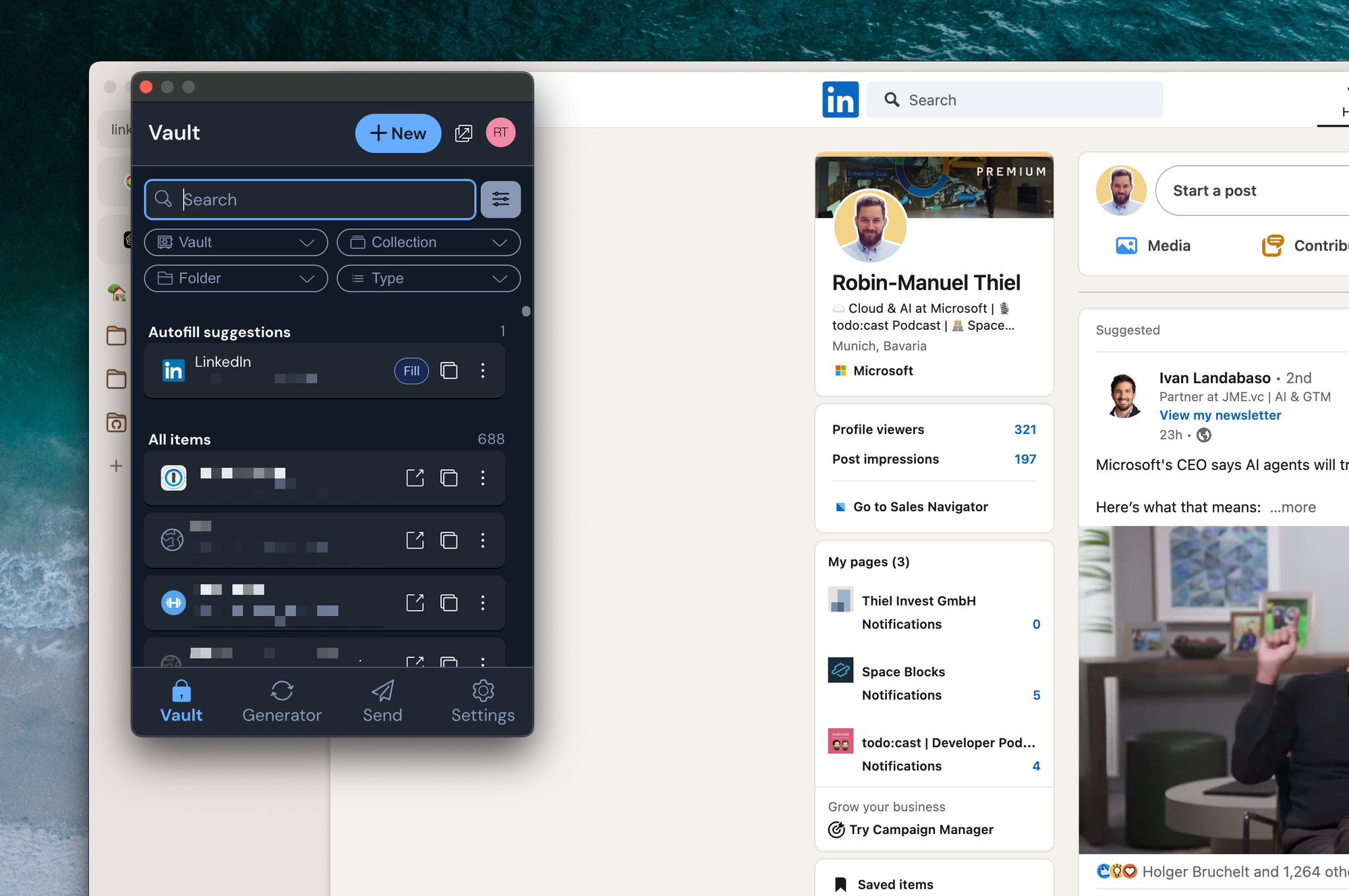This screenshot has width=1349, height=896.
Task: Open the second folder icon in browser sidebar
Action: [x=116, y=379]
